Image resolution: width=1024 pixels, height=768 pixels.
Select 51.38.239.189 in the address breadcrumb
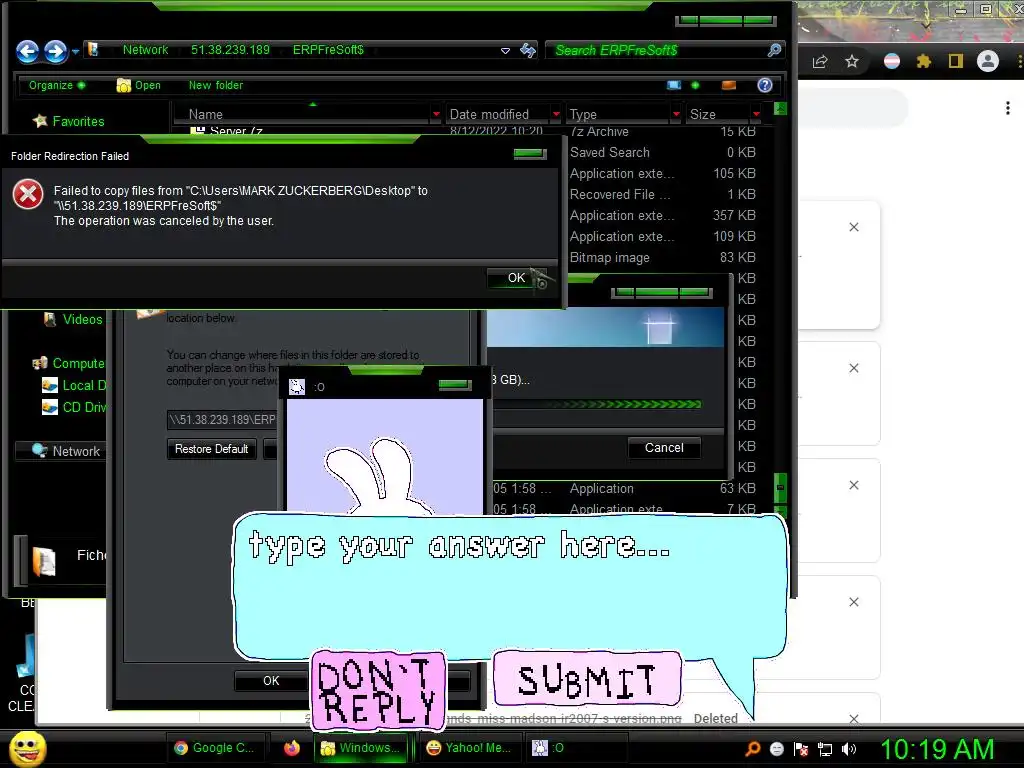click(230, 50)
